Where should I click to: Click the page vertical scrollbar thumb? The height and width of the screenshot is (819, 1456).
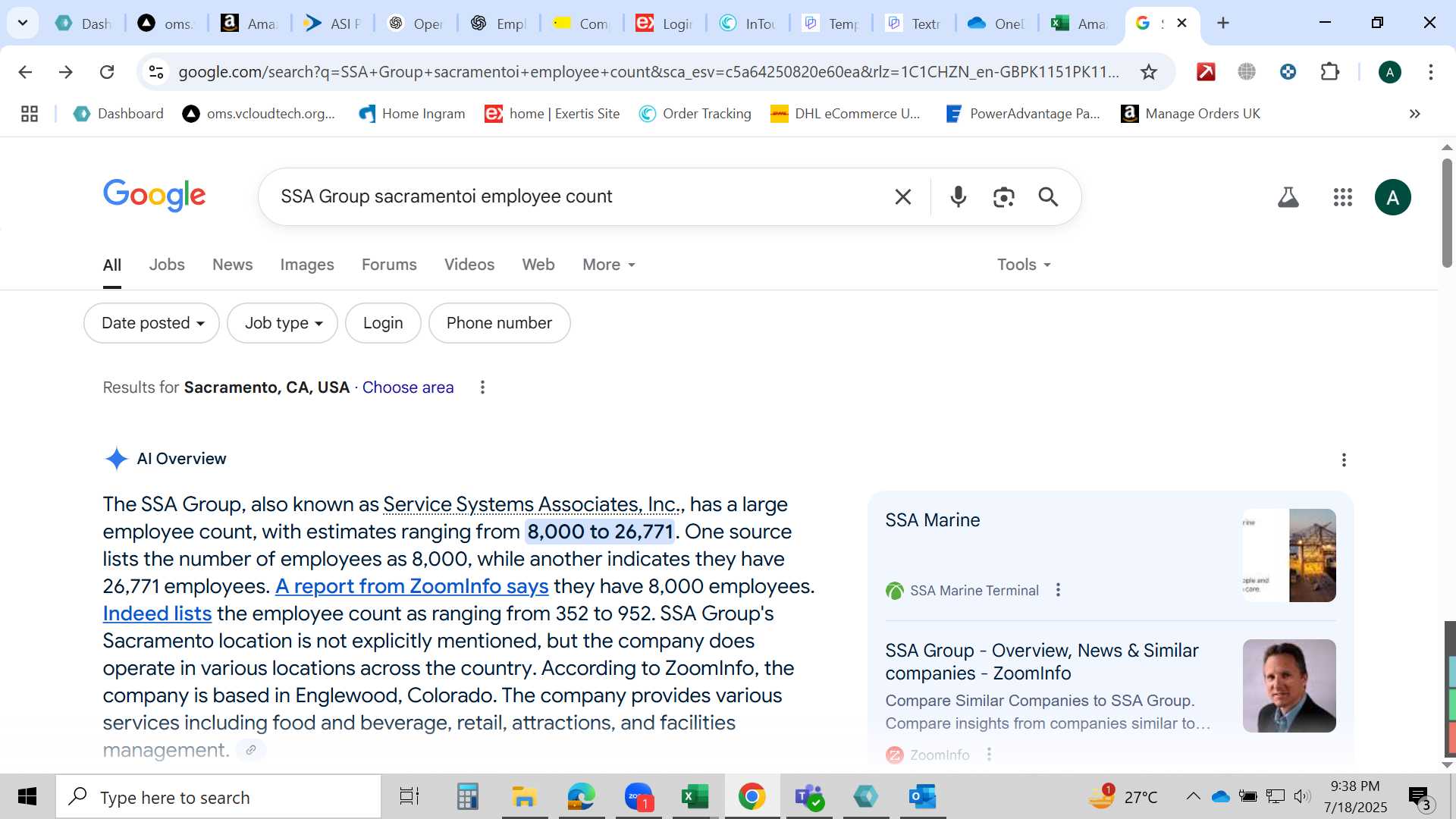click(1447, 212)
